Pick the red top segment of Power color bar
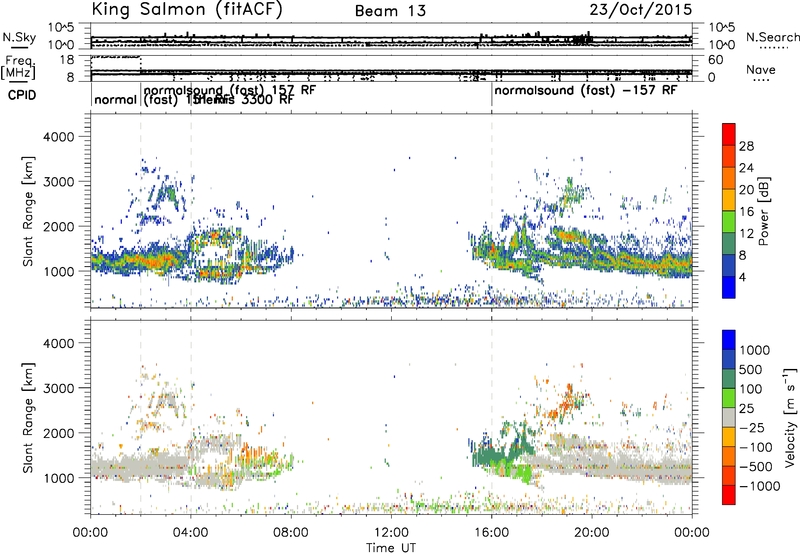Screen dimensions: 800x554 (x=729, y=134)
